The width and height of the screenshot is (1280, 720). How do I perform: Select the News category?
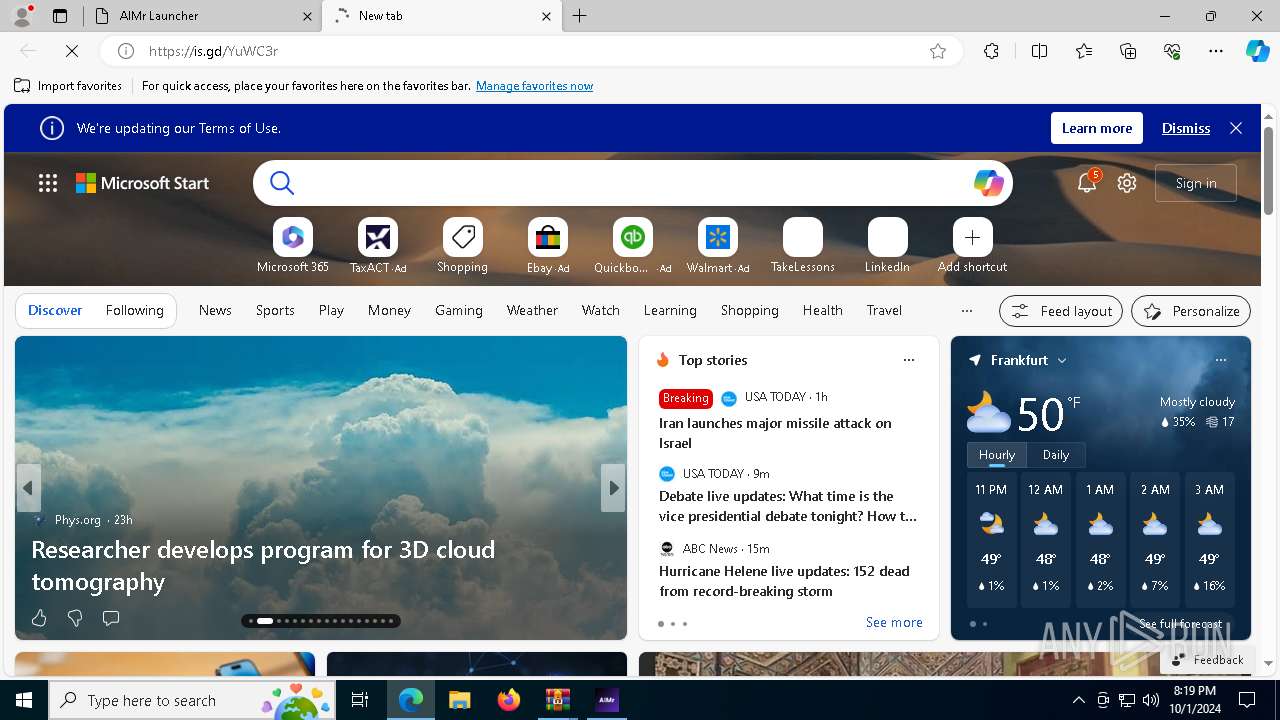pos(215,311)
